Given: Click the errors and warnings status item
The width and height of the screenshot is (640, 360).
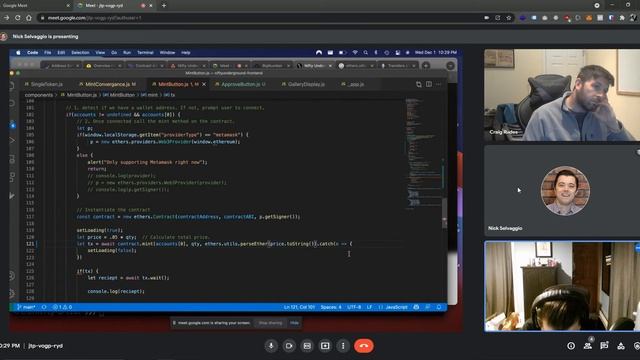Looking at the screenshot, I should (62, 307).
